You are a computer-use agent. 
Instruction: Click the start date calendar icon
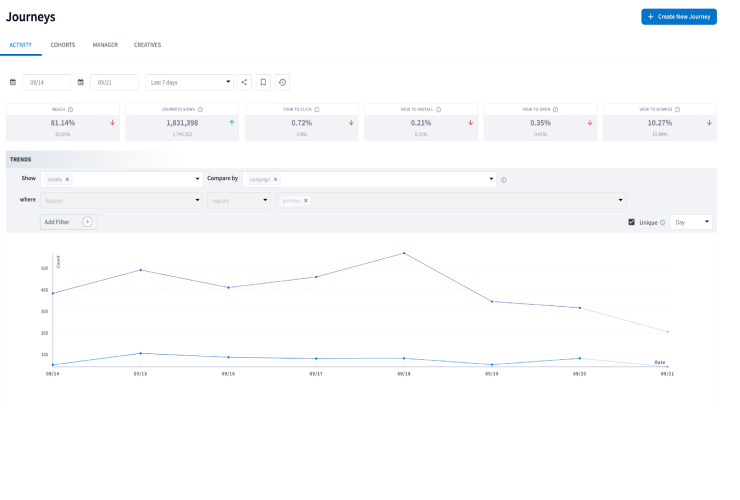pos(13,82)
